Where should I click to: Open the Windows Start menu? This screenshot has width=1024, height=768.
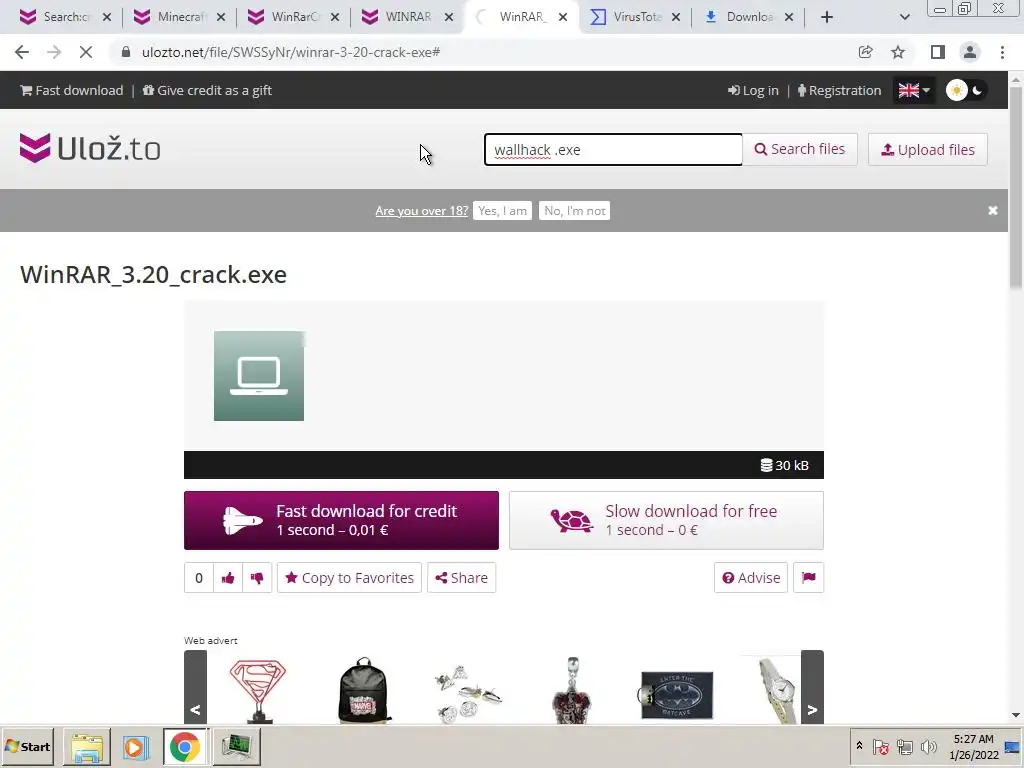click(x=27, y=746)
